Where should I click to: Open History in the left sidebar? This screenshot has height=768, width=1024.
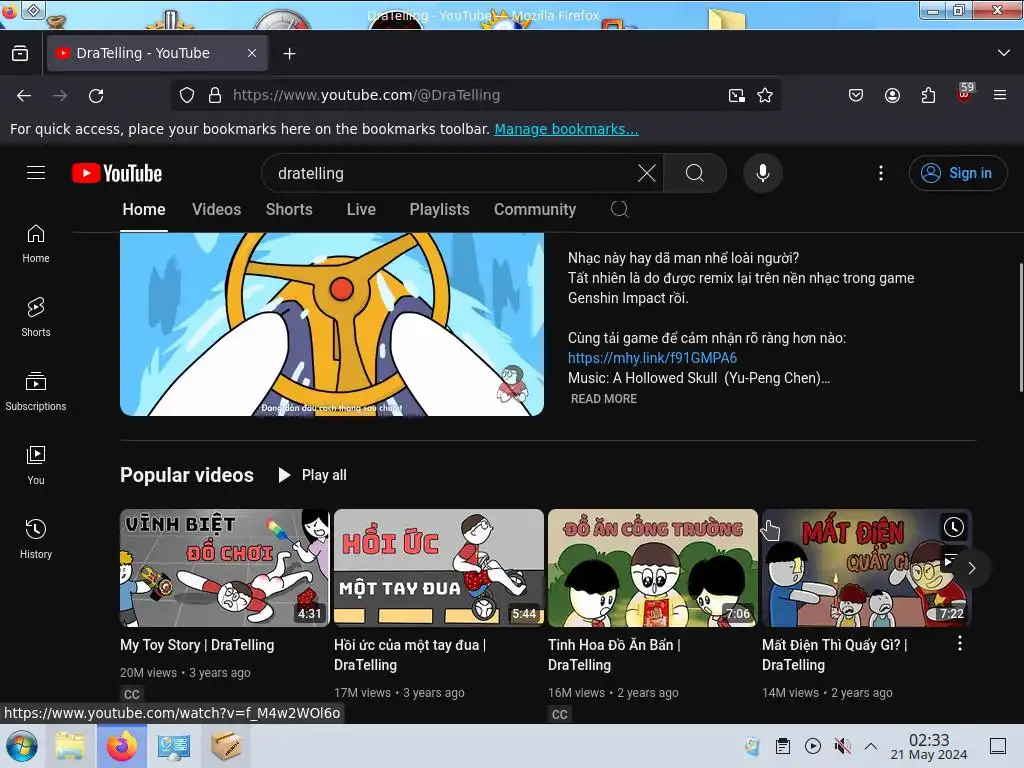(x=36, y=539)
